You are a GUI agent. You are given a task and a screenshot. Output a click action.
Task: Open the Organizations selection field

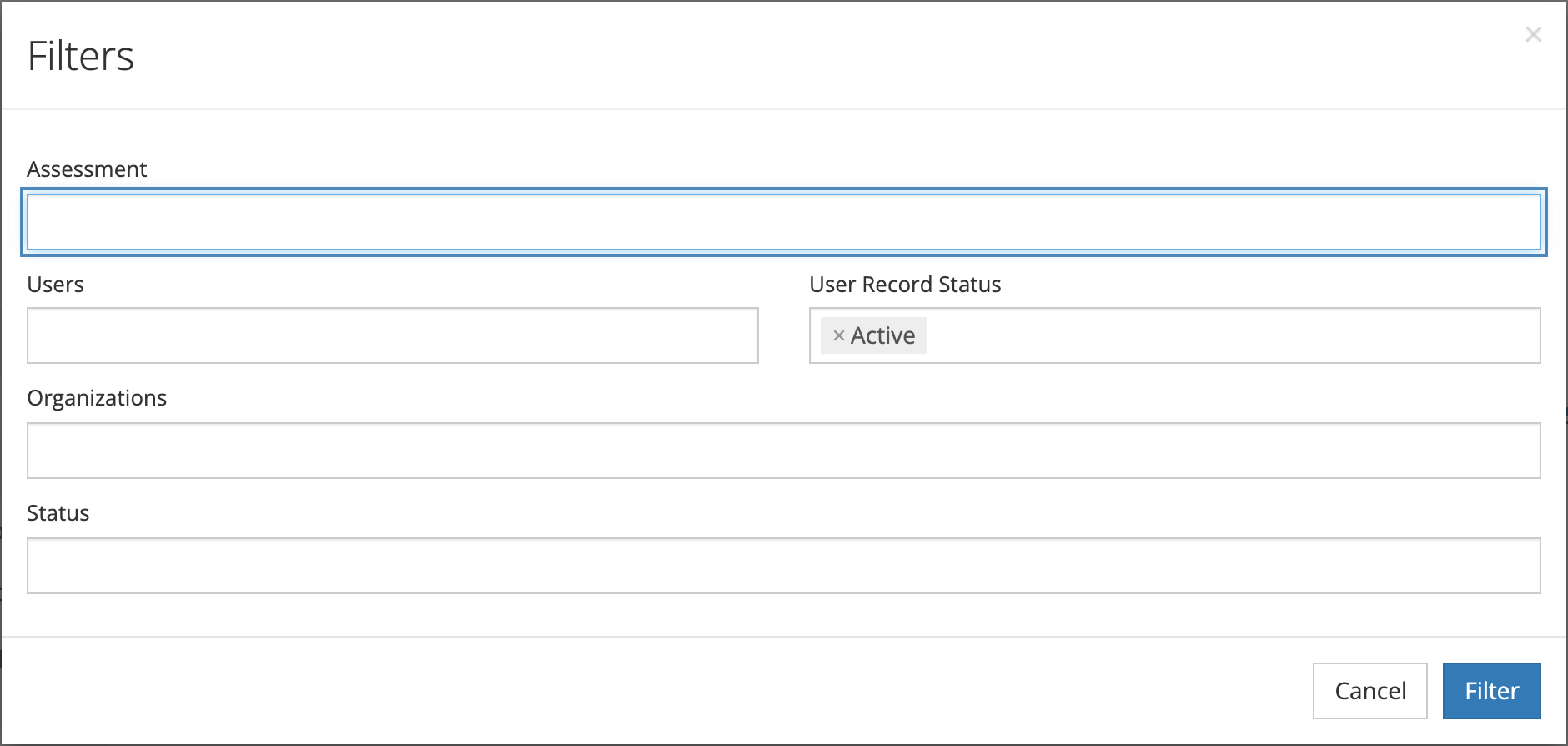pos(784,451)
